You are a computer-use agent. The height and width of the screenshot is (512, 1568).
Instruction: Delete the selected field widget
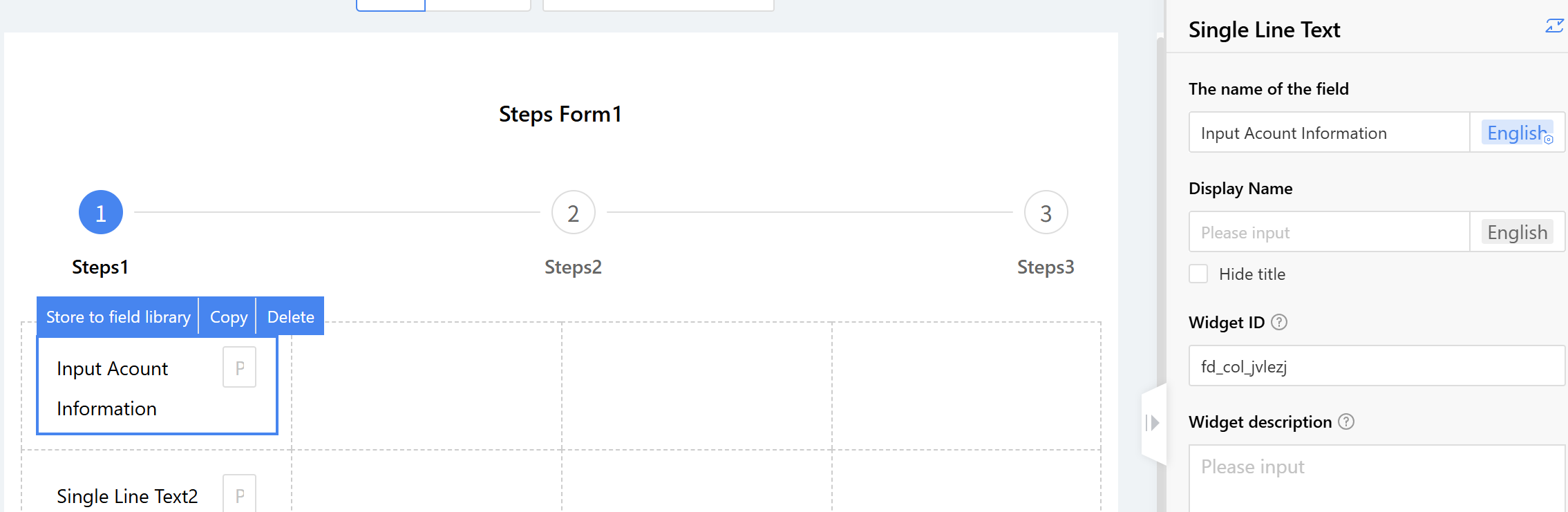click(290, 316)
